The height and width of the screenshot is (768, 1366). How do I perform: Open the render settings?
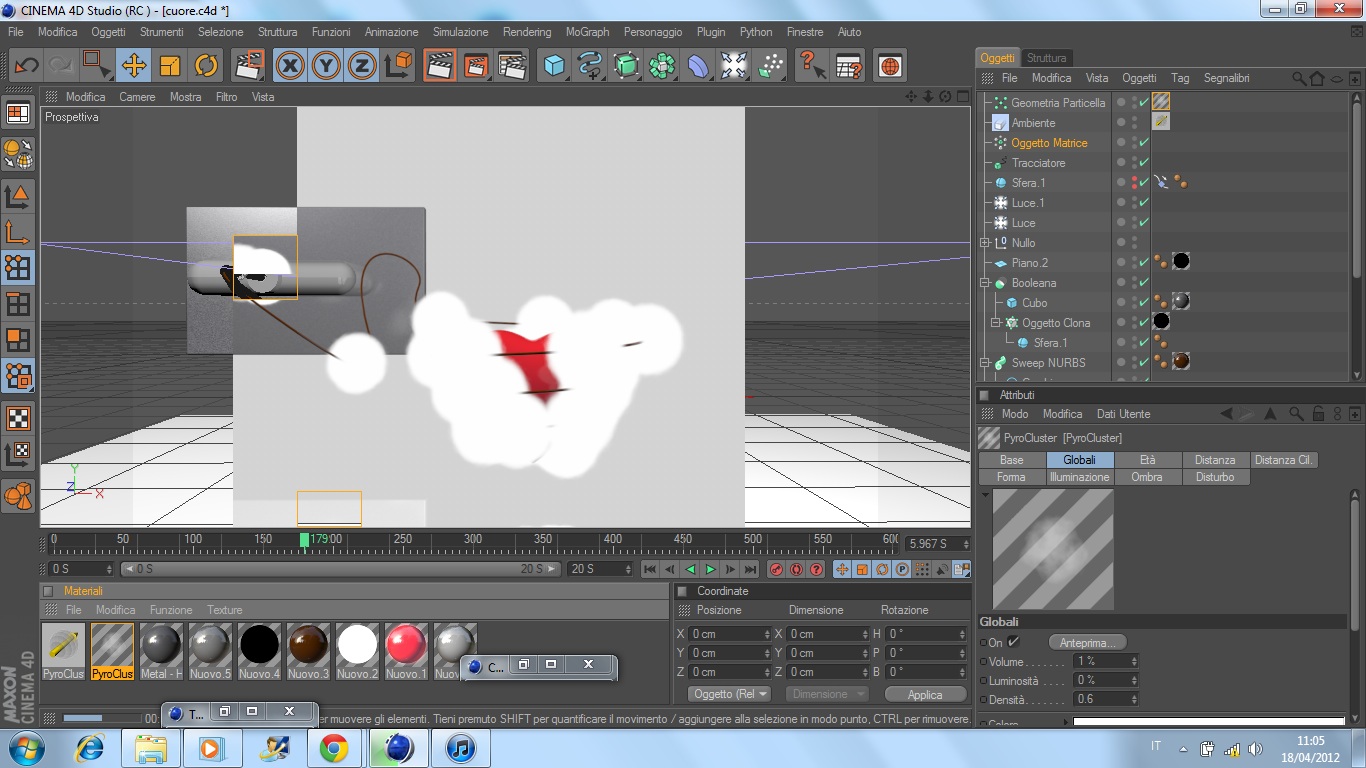512,66
